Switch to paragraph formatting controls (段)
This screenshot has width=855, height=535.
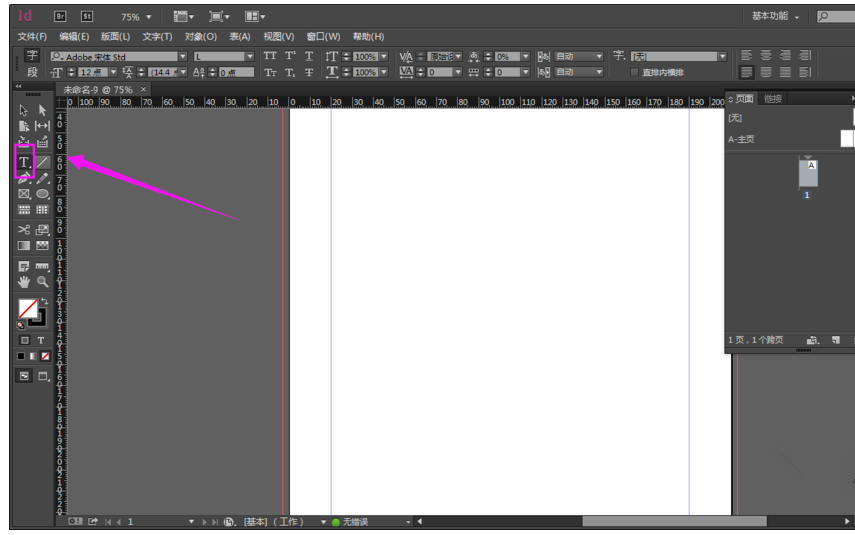click(32, 72)
